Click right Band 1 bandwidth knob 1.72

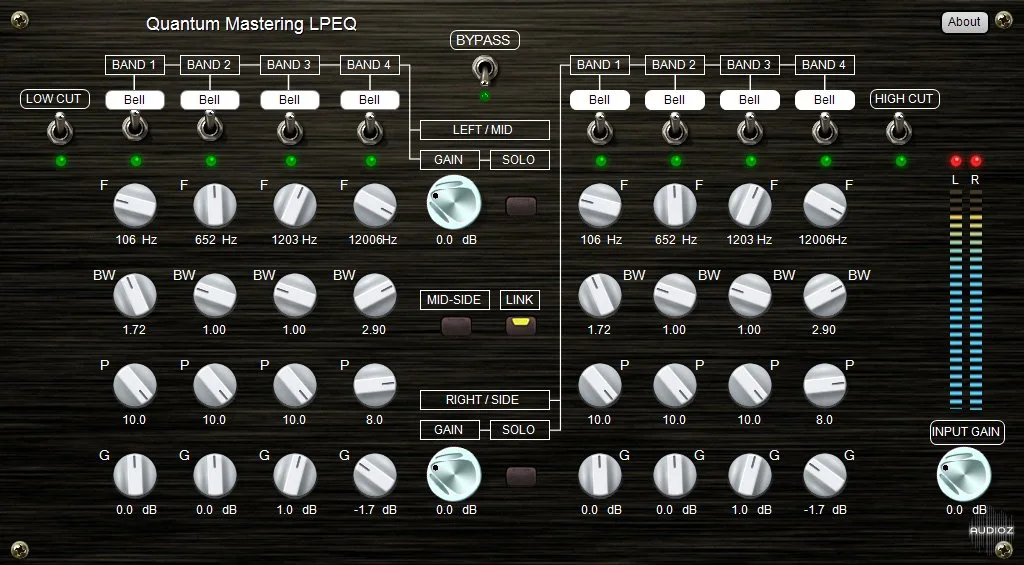coord(600,295)
